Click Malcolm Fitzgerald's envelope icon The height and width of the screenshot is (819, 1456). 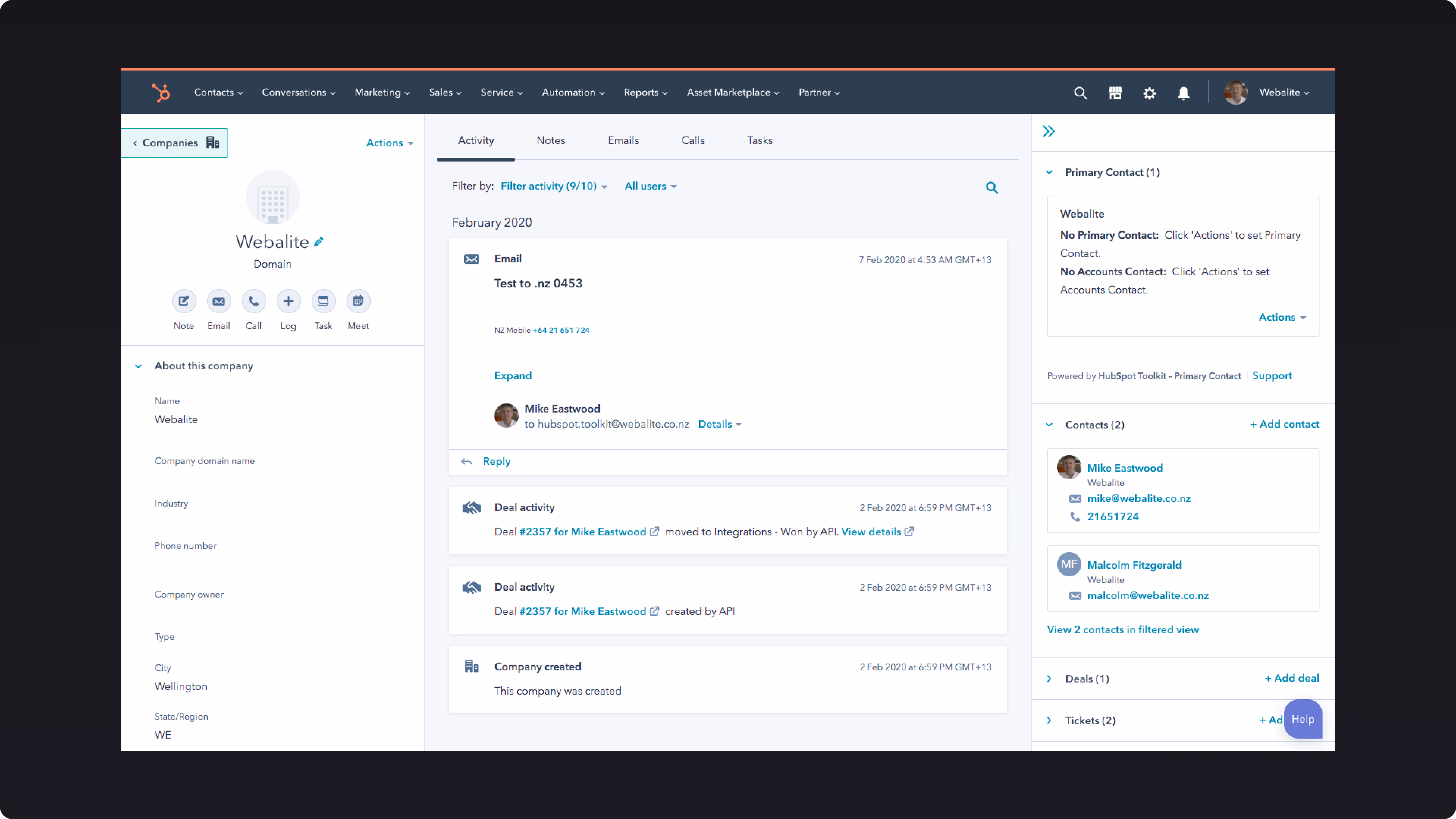1075,596
